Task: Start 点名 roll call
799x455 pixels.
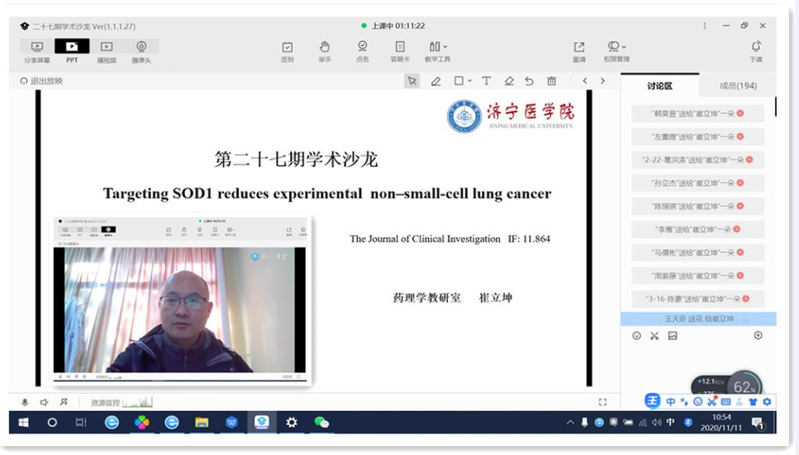Action: click(x=362, y=47)
